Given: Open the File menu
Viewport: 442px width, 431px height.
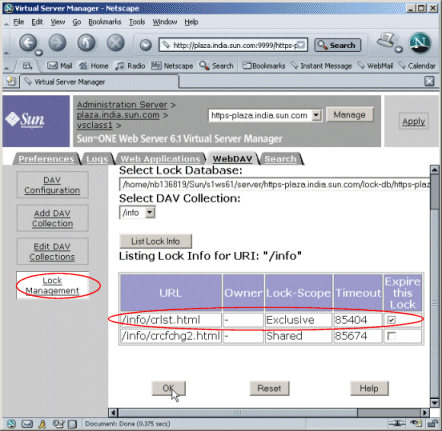Looking at the screenshot, I should tap(19, 22).
